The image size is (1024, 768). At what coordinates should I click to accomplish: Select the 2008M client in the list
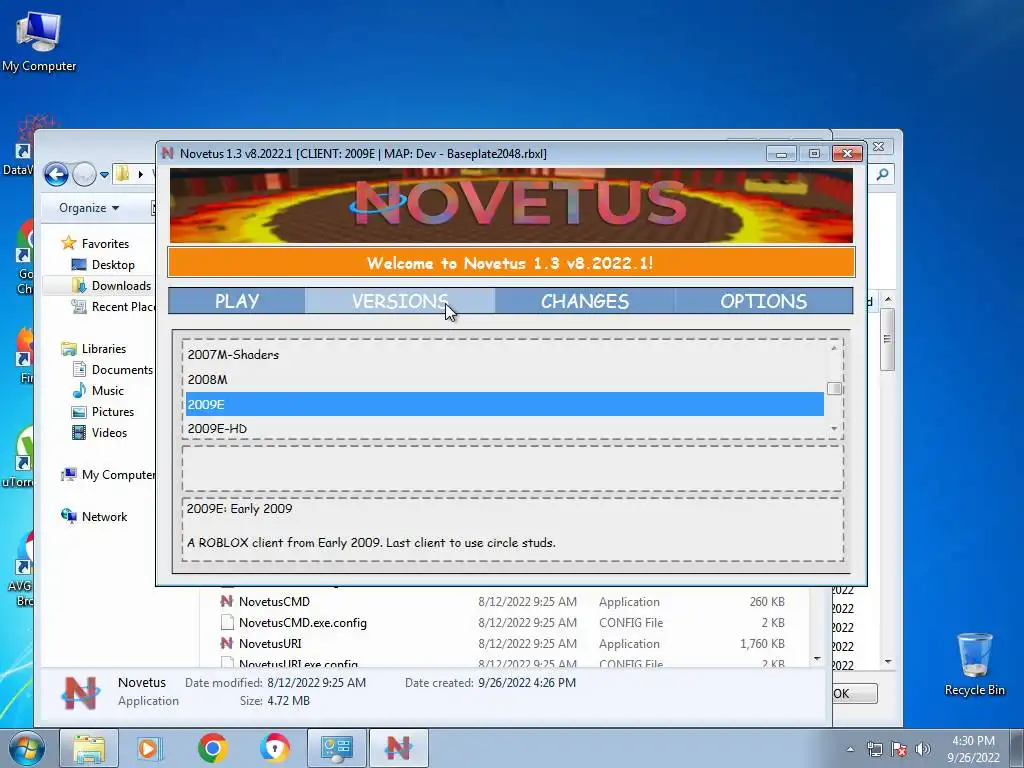tap(504, 379)
